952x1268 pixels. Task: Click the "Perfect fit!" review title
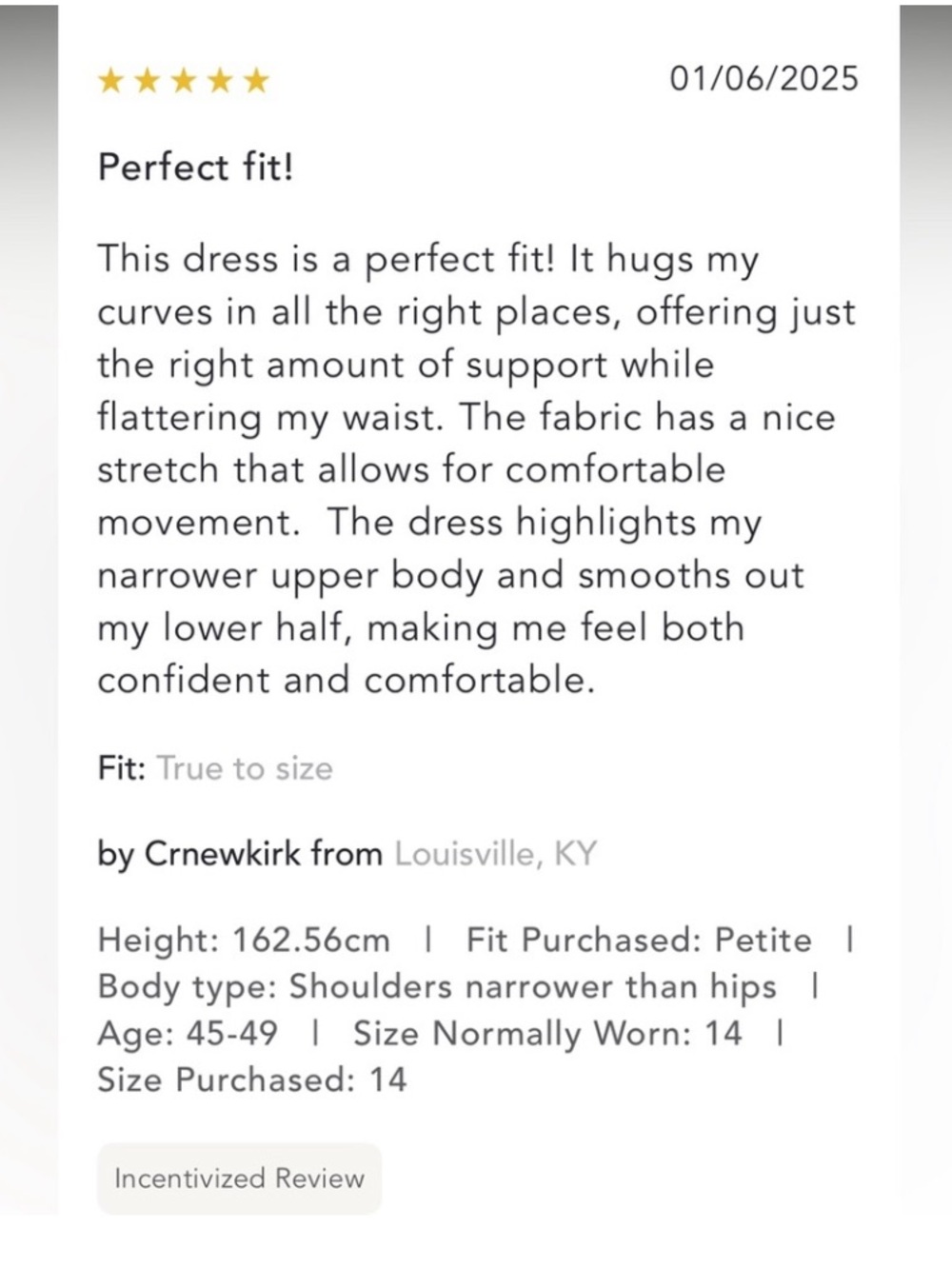pos(196,168)
